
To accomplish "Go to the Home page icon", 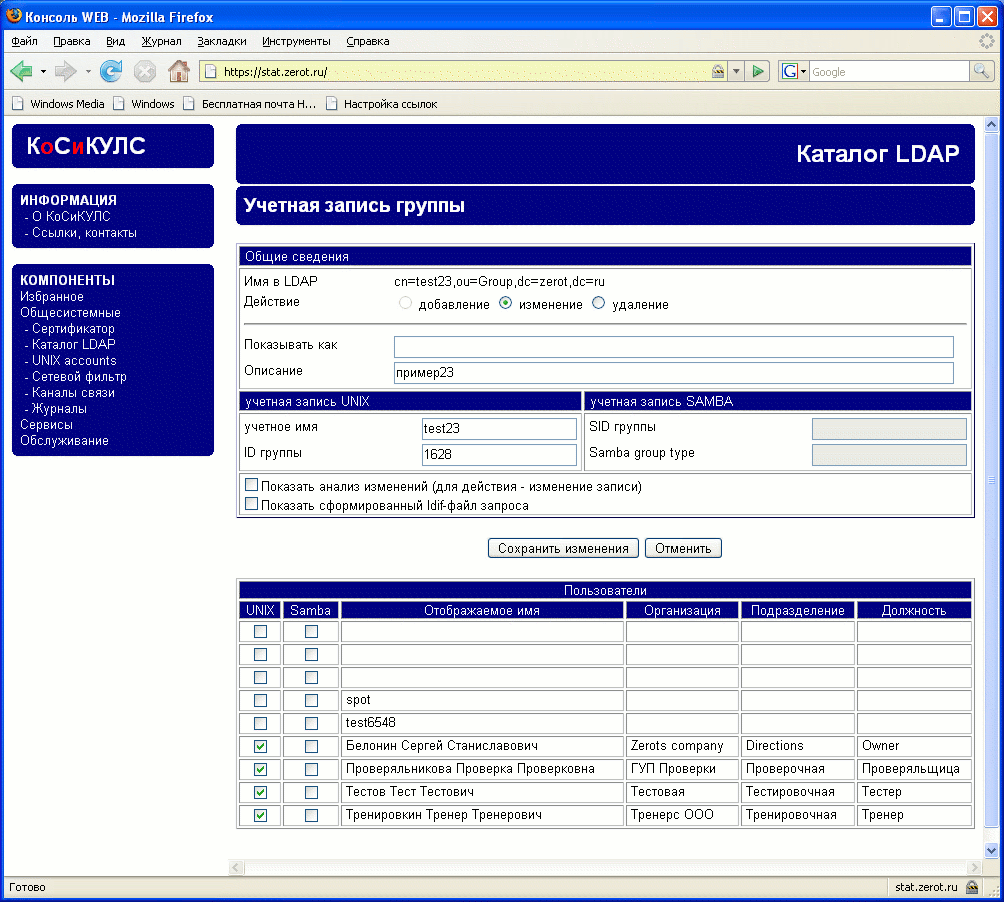I will (x=179, y=71).
